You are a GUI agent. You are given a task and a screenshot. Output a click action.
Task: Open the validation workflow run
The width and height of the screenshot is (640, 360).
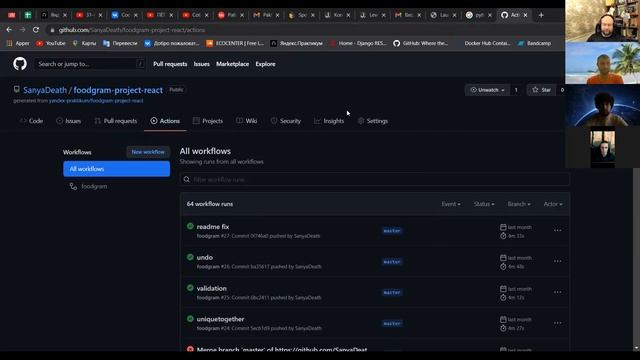211,288
